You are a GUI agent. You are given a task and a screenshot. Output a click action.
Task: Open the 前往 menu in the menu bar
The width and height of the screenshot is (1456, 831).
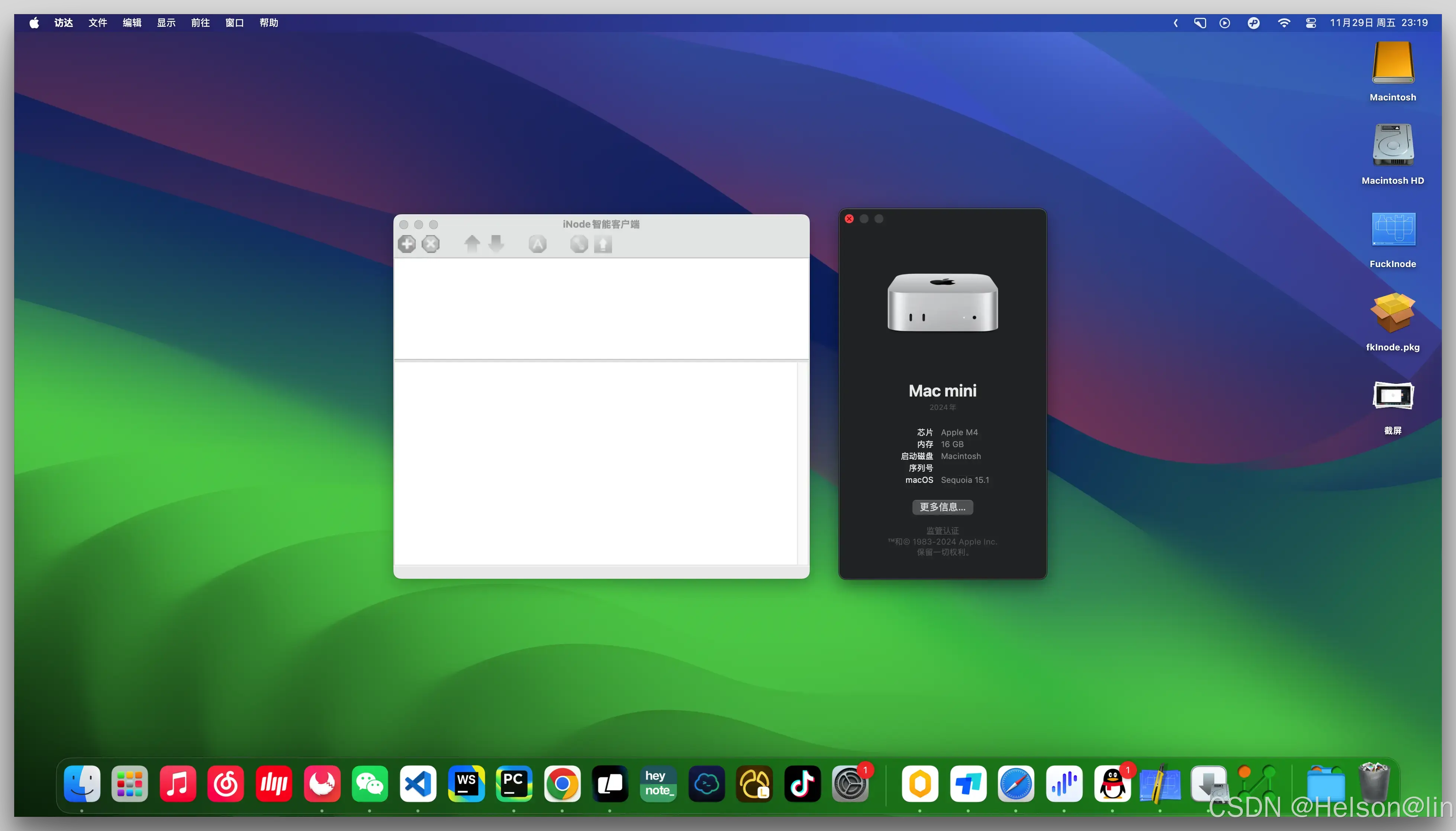[x=200, y=23]
